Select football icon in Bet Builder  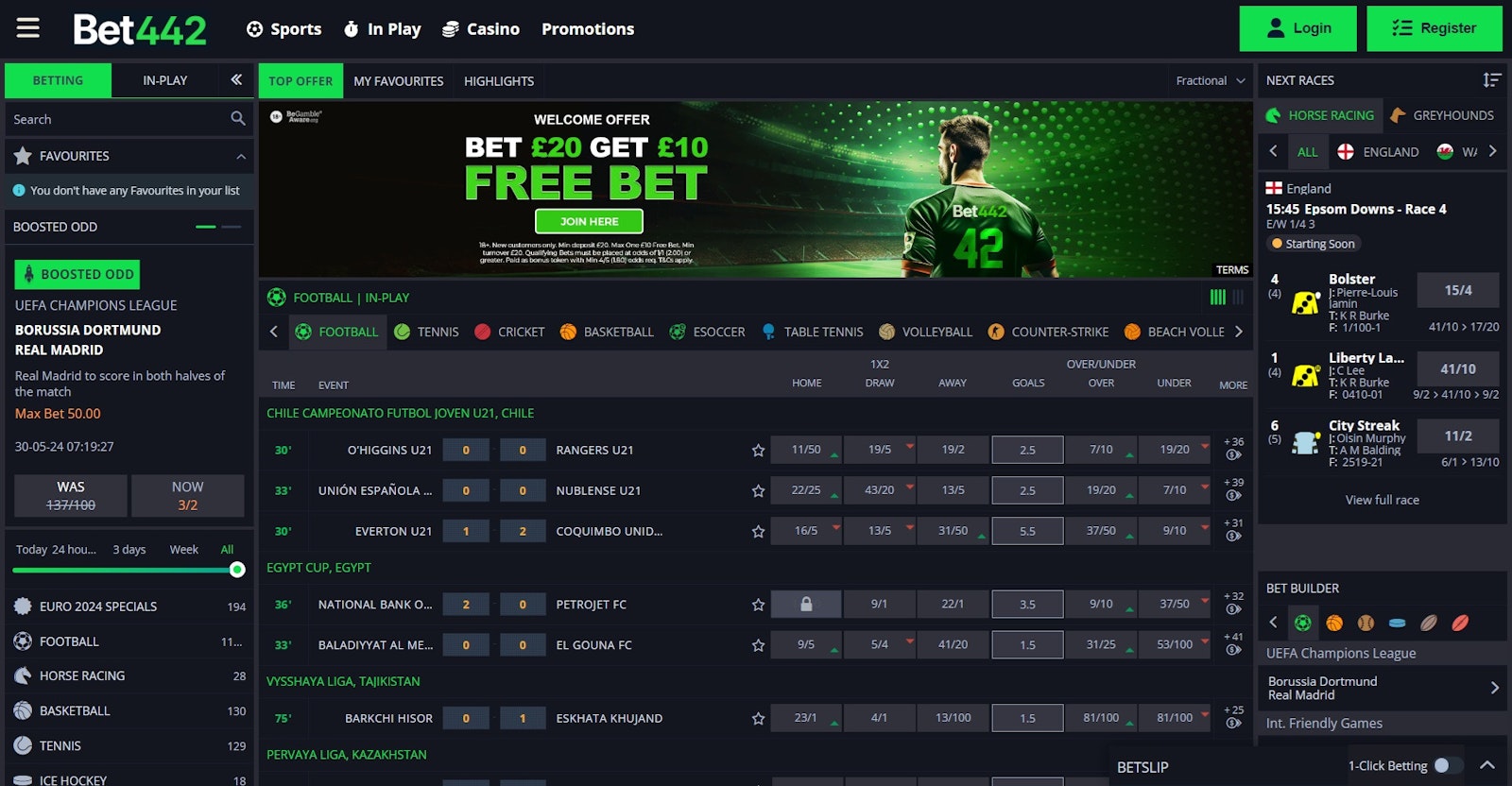(x=1303, y=623)
